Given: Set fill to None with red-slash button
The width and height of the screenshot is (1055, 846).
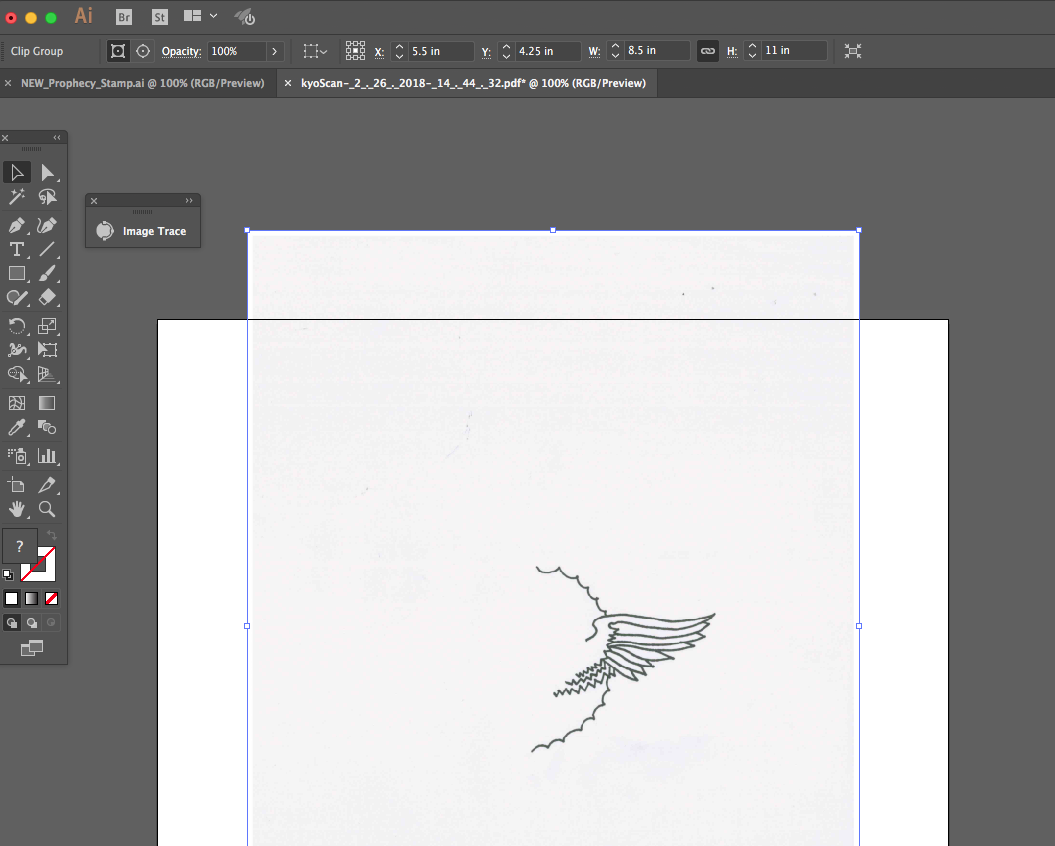Looking at the screenshot, I should [52, 599].
